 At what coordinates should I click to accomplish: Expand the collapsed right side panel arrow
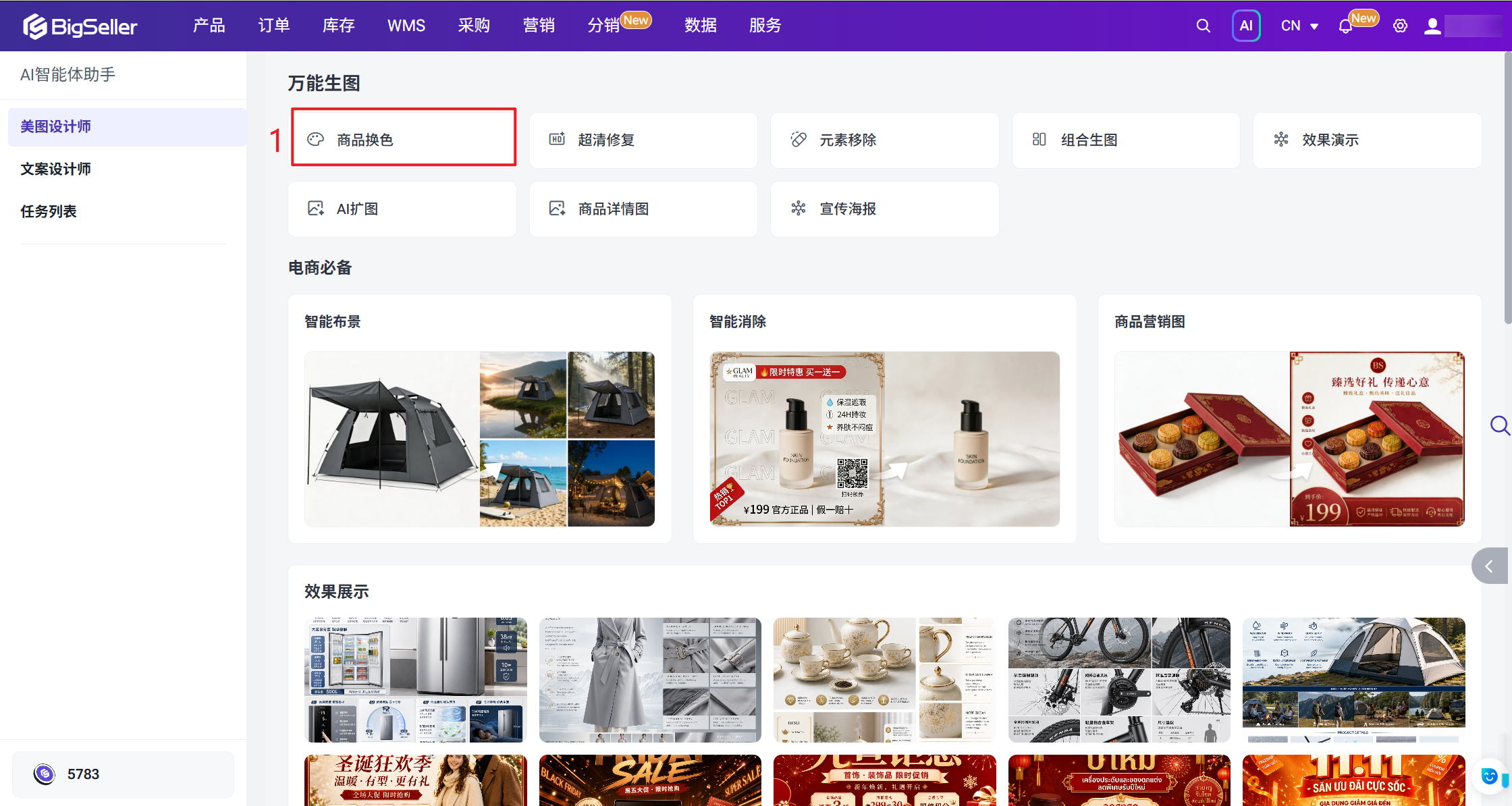tap(1490, 566)
